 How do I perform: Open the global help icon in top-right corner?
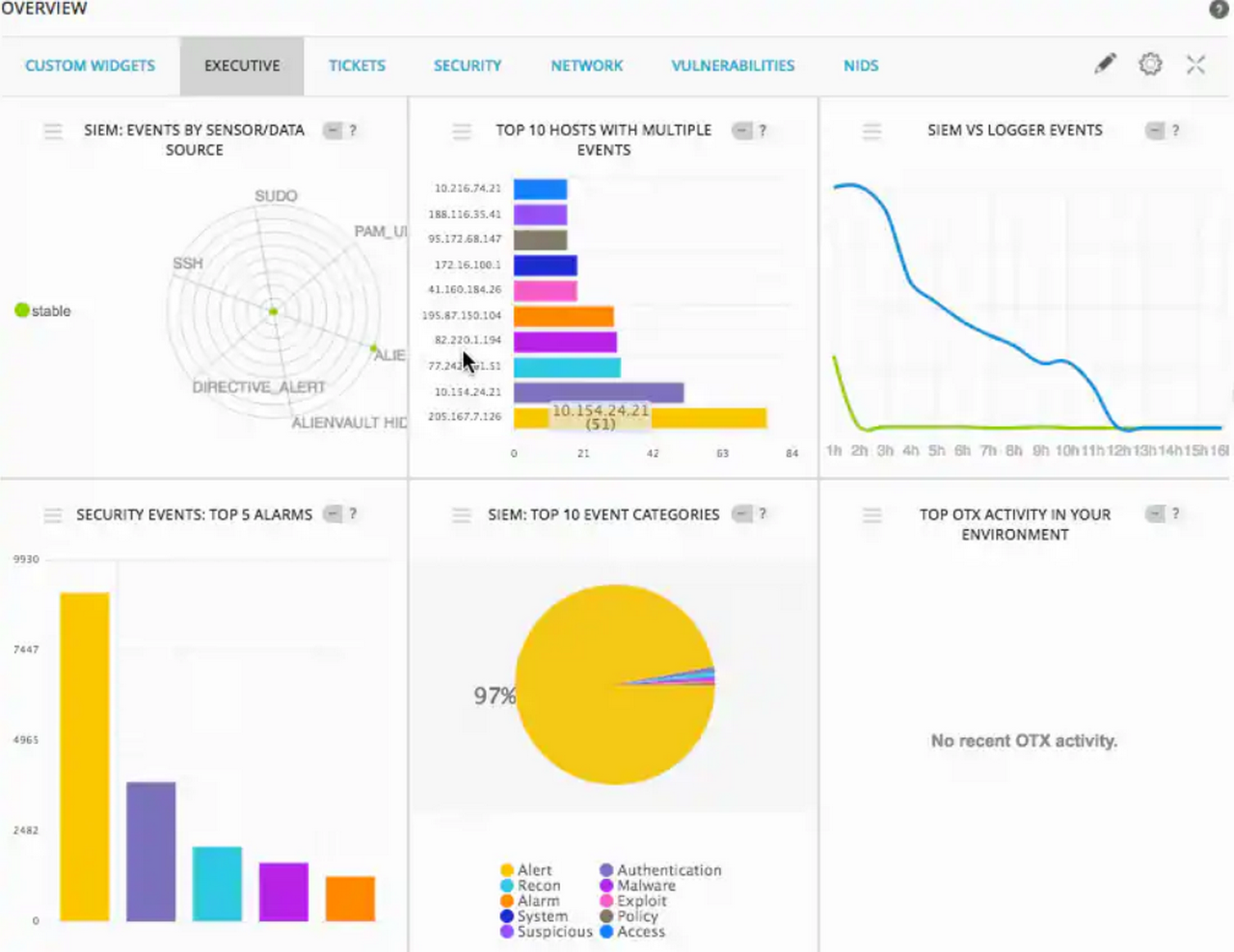pos(1218,9)
